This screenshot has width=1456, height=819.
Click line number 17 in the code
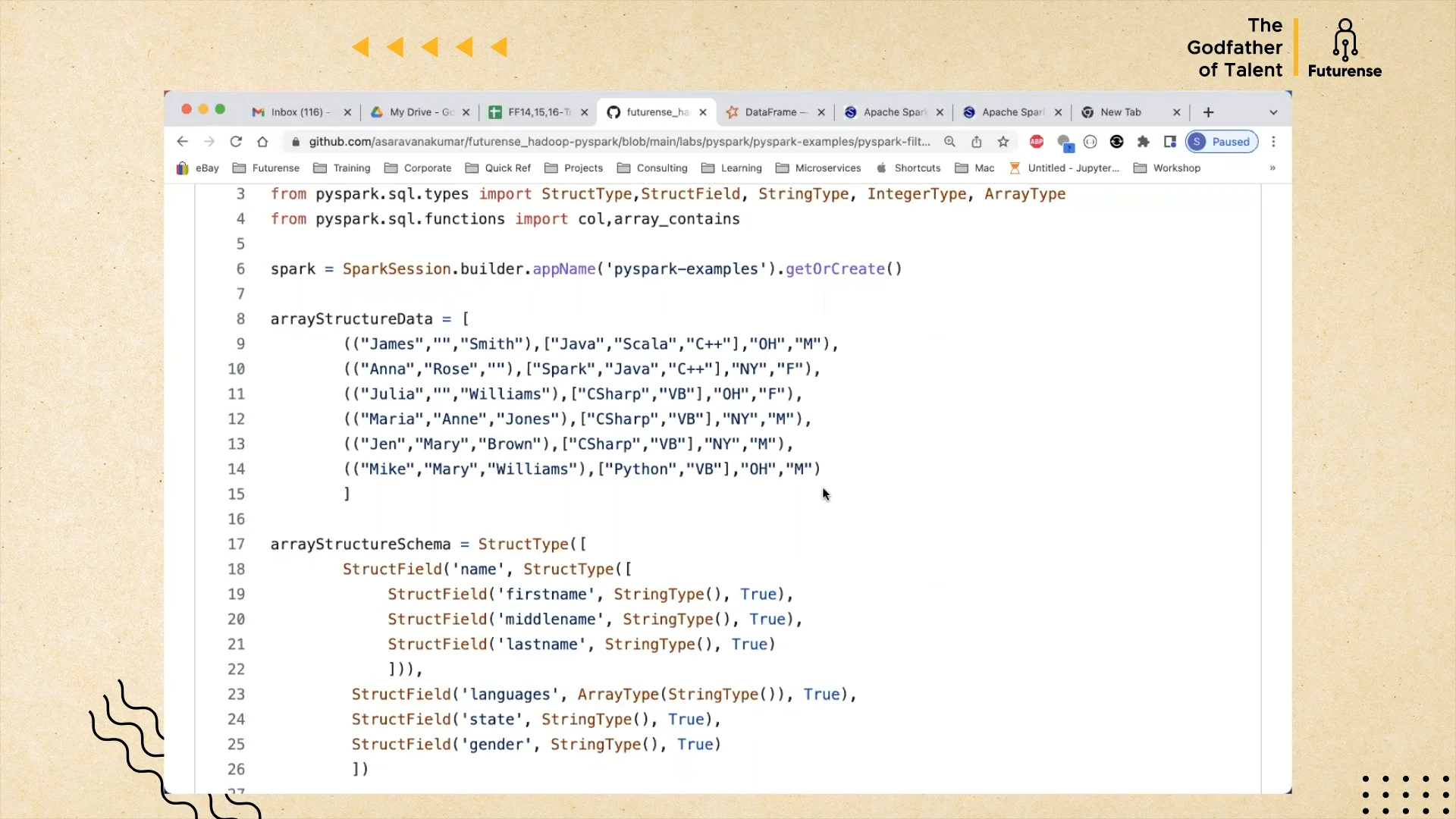(236, 544)
